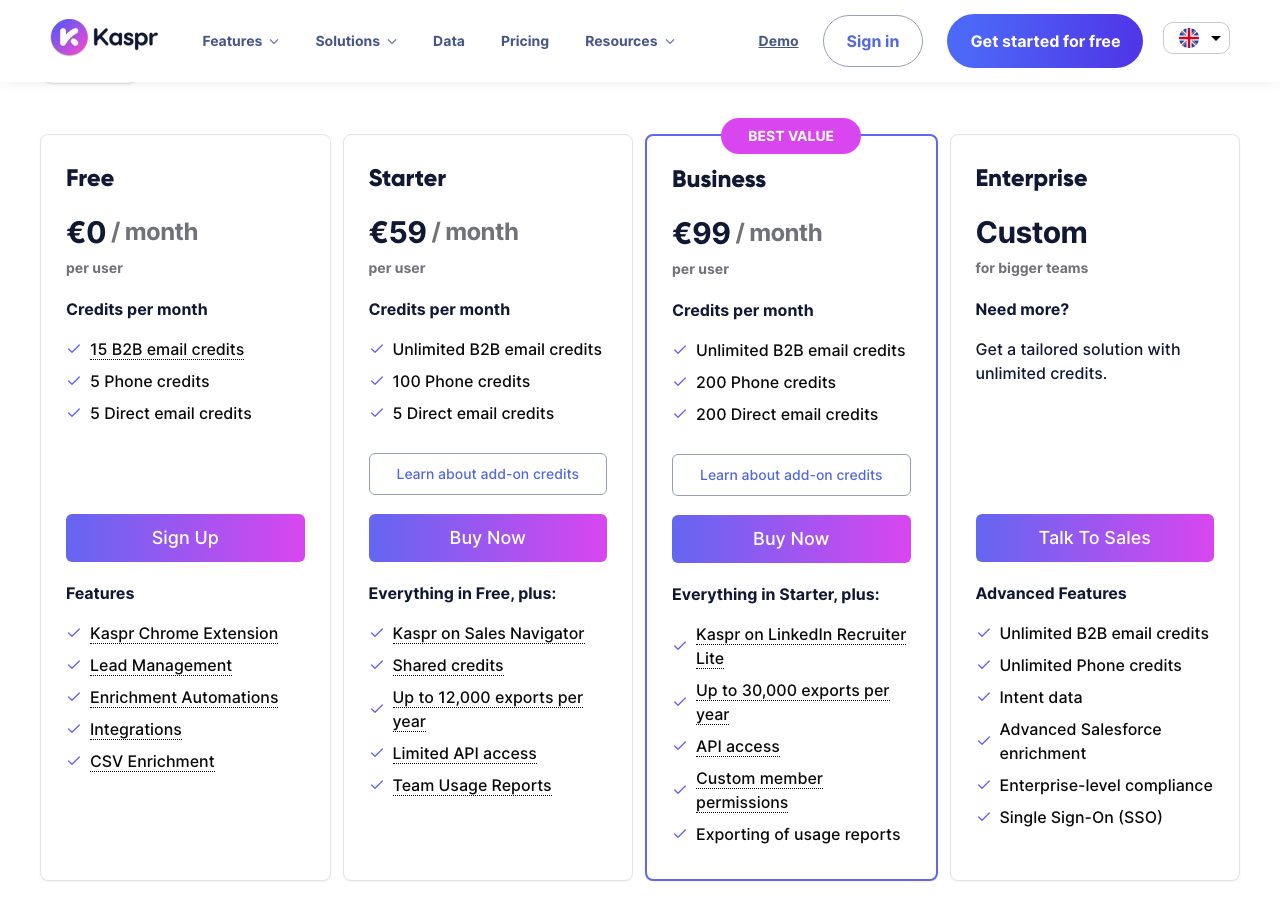Click checkmark beside 200 Phone credits

(x=679, y=382)
